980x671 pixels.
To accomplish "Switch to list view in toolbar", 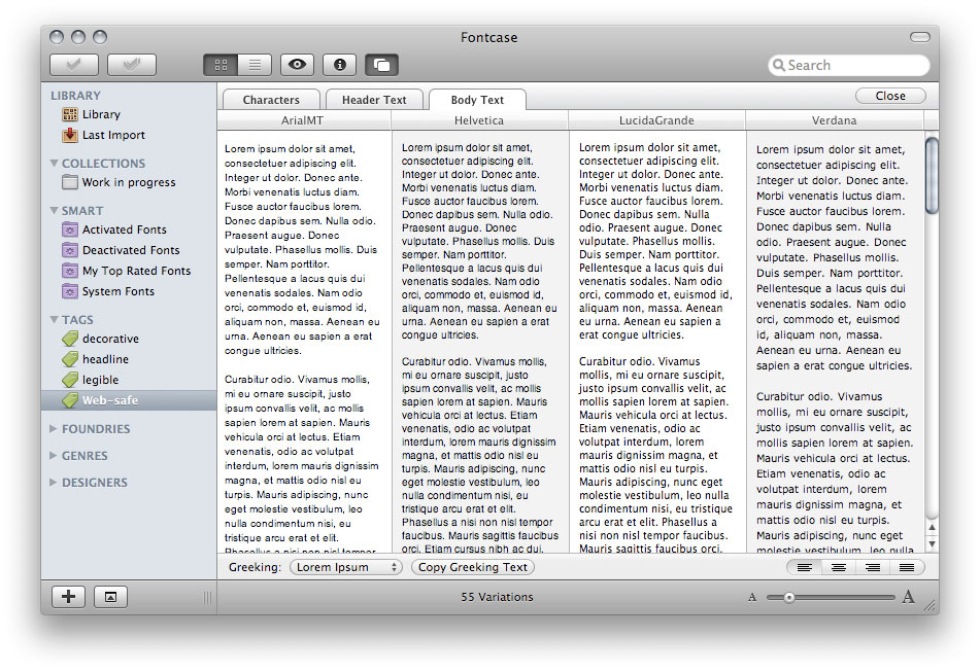I will pos(252,66).
